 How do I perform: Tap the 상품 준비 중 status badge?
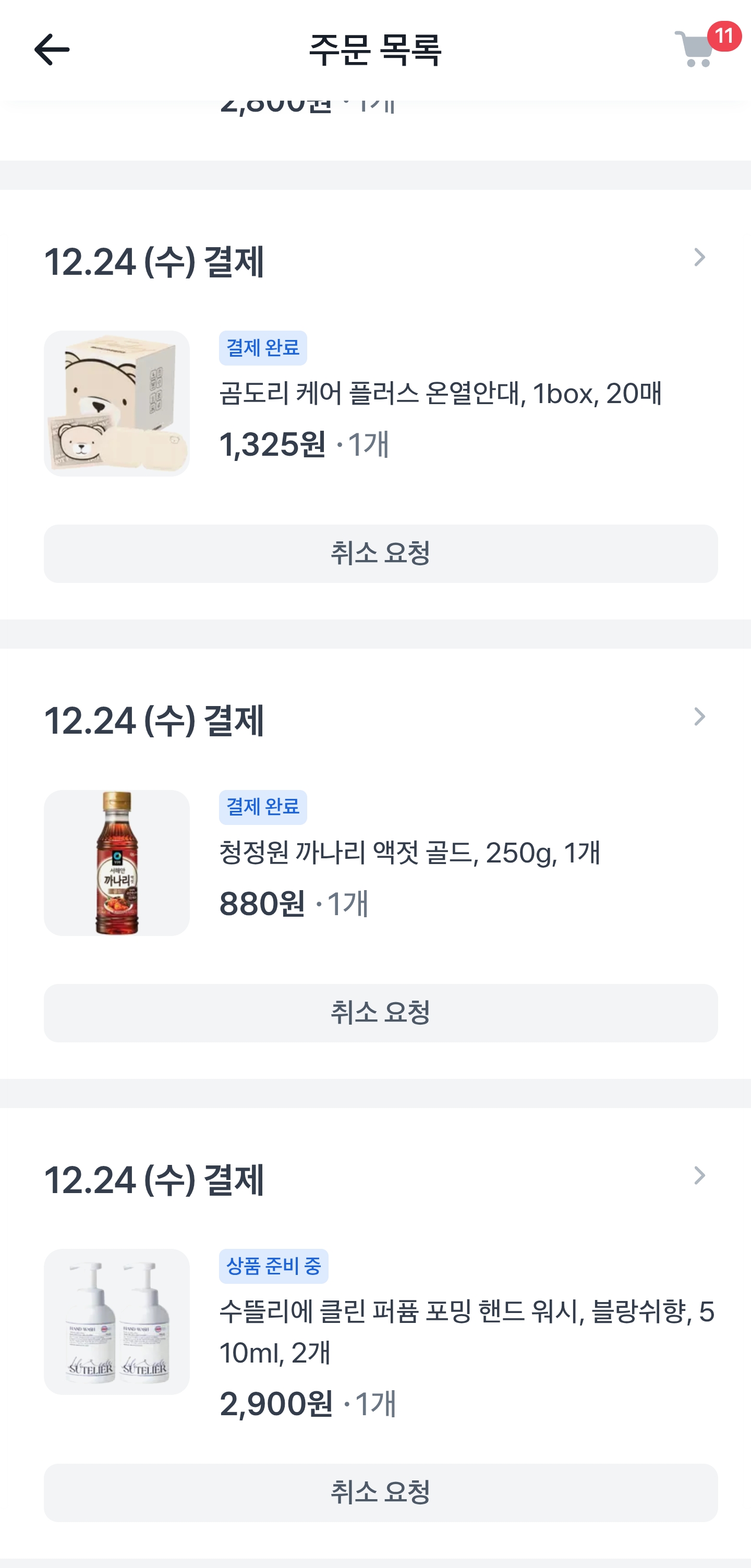[273, 1266]
